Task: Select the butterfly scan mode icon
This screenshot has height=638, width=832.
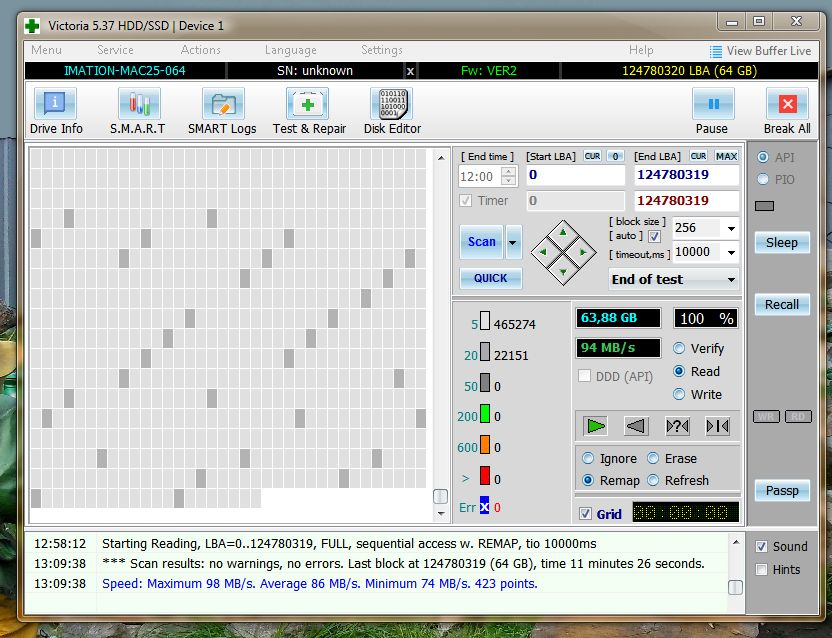Action: pyautogui.click(x=717, y=426)
